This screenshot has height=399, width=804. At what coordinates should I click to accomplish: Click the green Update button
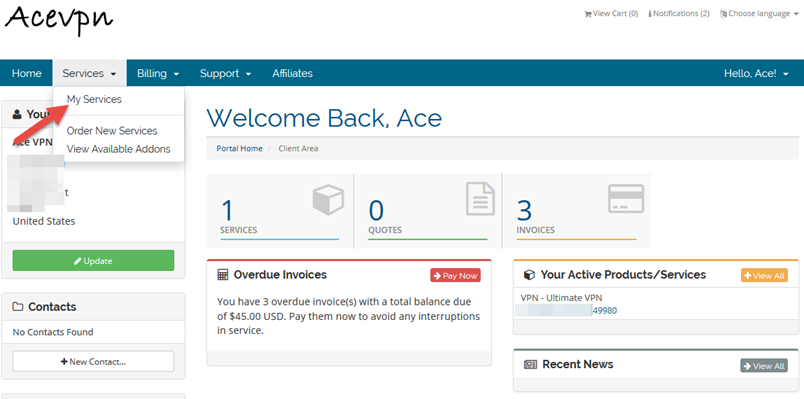click(93, 261)
